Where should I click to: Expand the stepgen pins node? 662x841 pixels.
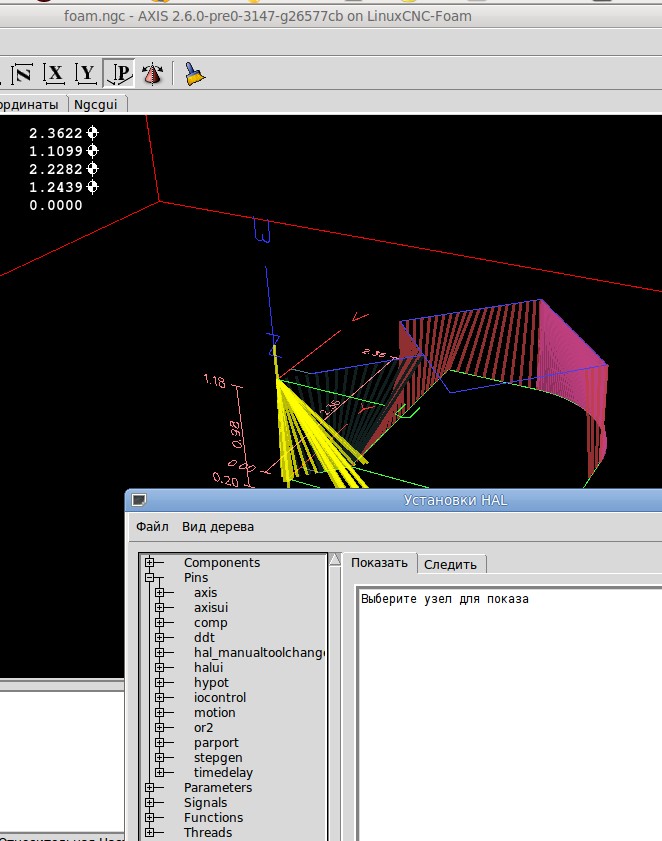(160, 758)
